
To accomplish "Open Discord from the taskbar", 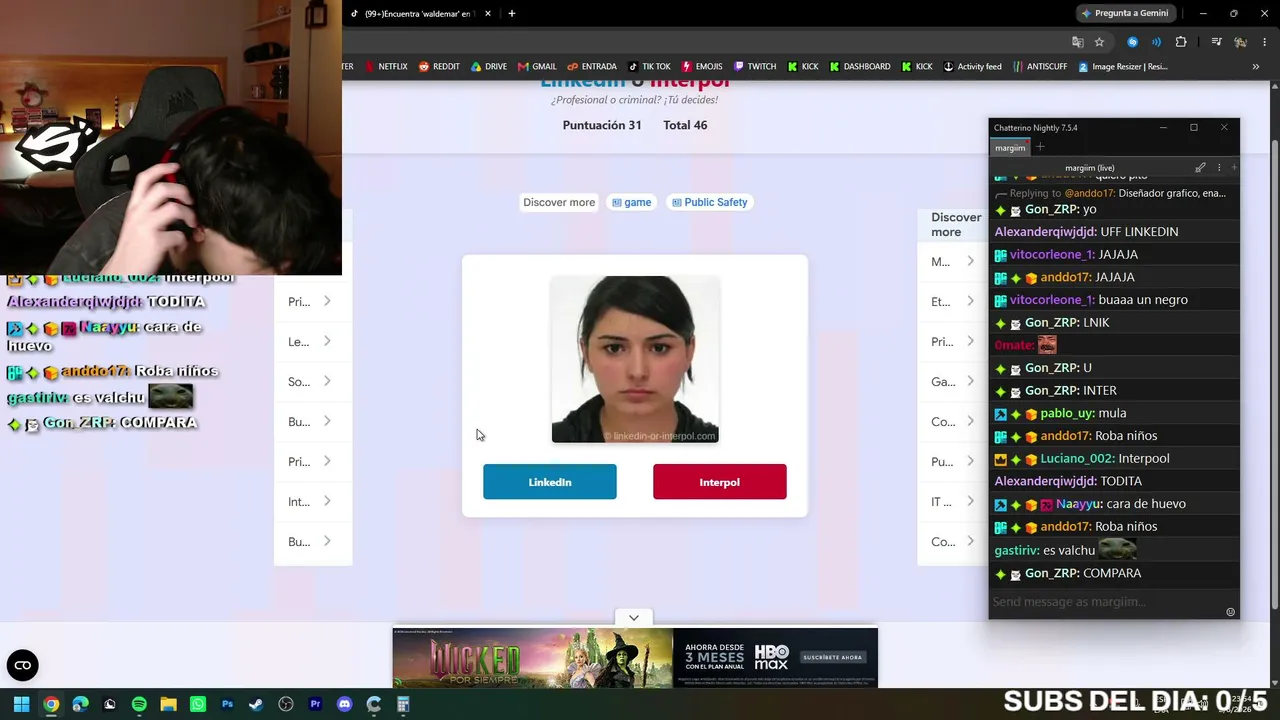I will click(345, 704).
